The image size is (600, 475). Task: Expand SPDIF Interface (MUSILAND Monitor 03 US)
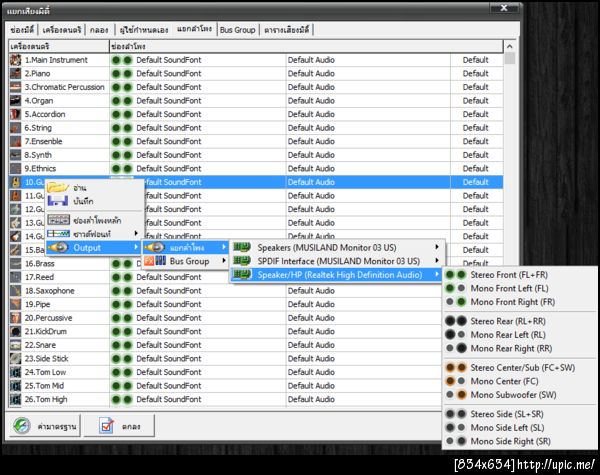[337, 261]
